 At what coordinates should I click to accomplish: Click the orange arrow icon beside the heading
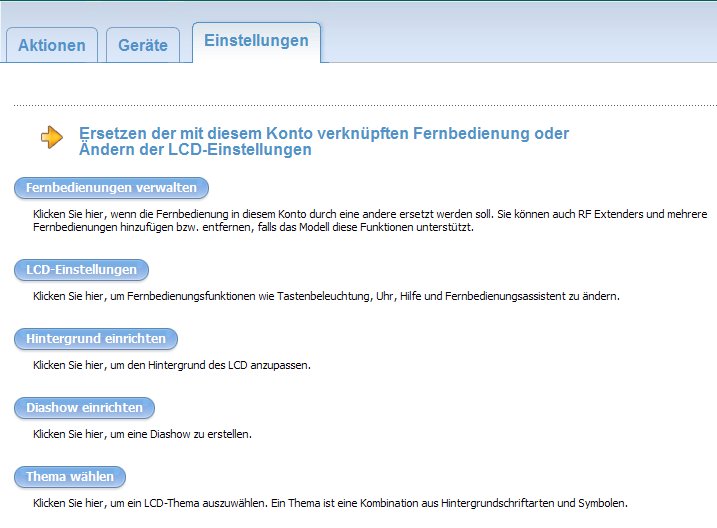[51, 138]
